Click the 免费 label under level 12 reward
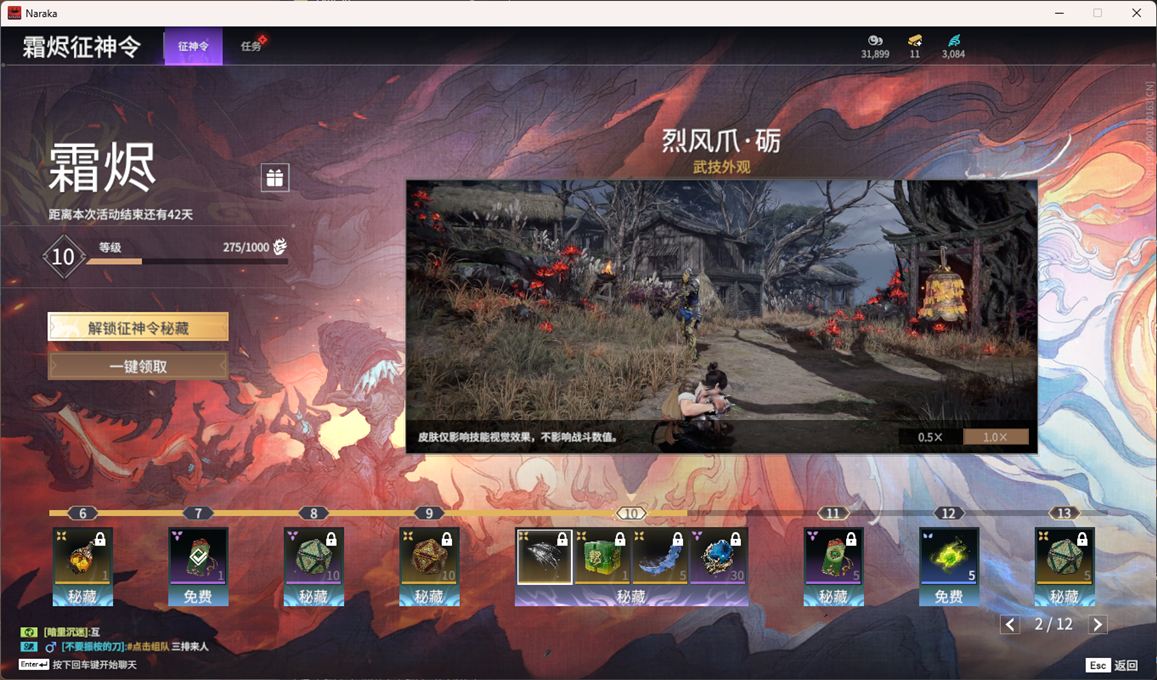Screen dimensions: 1157x680 (949, 596)
